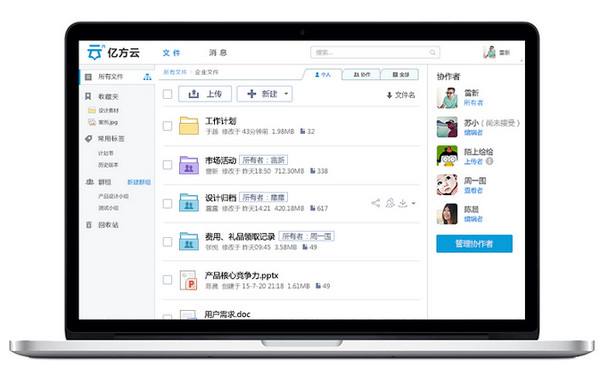Open the first group under 群组
The height and width of the screenshot is (384, 600).
click(113, 196)
